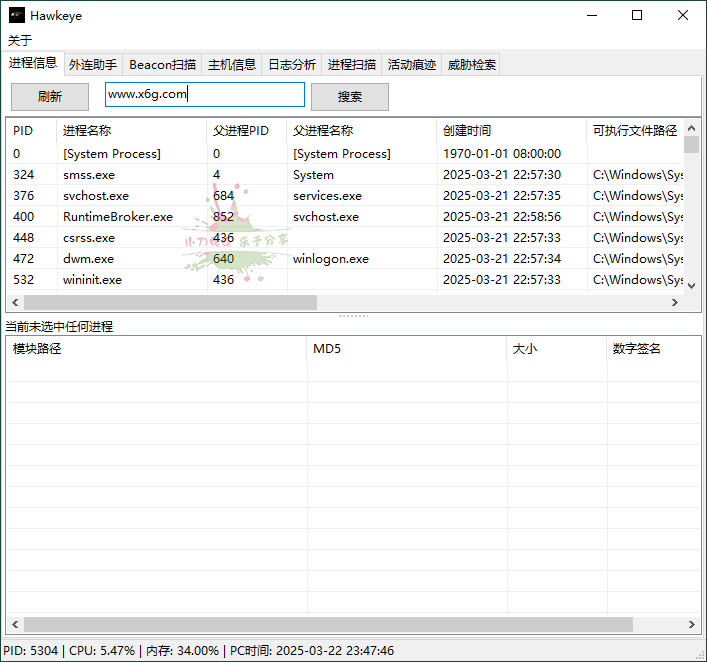Select the svchost.exe process row

[96, 196]
